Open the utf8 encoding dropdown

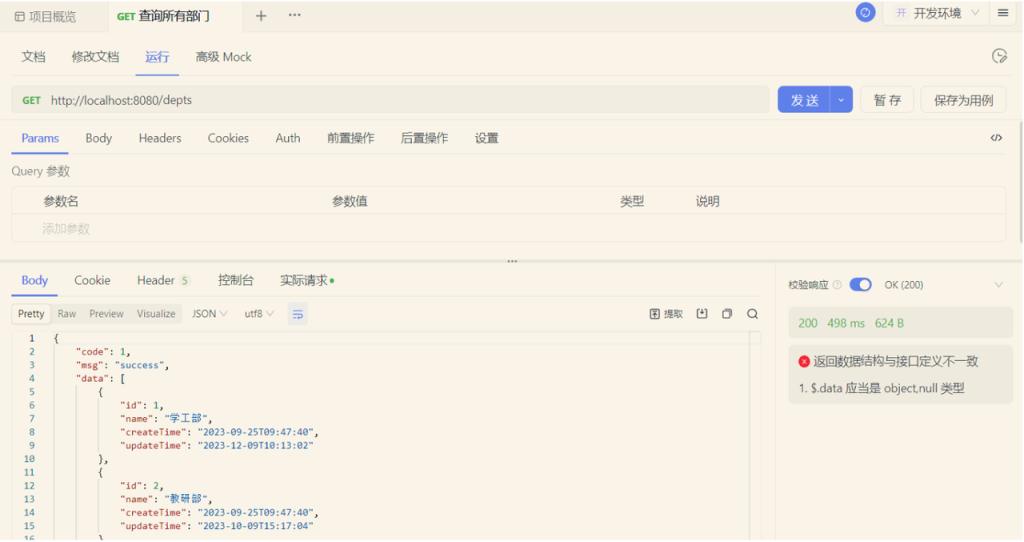(x=259, y=314)
